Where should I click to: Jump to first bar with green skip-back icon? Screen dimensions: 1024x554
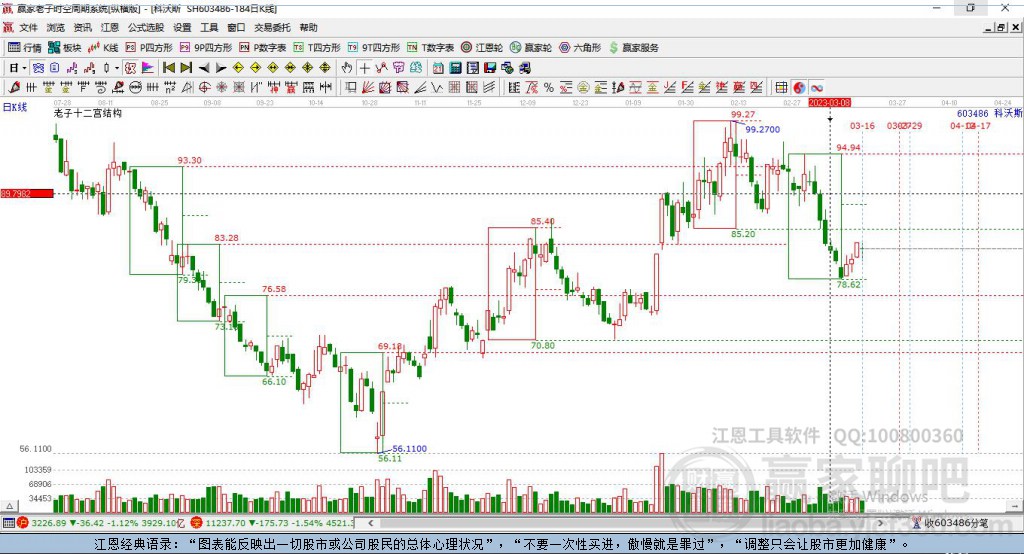click(168, 67)
